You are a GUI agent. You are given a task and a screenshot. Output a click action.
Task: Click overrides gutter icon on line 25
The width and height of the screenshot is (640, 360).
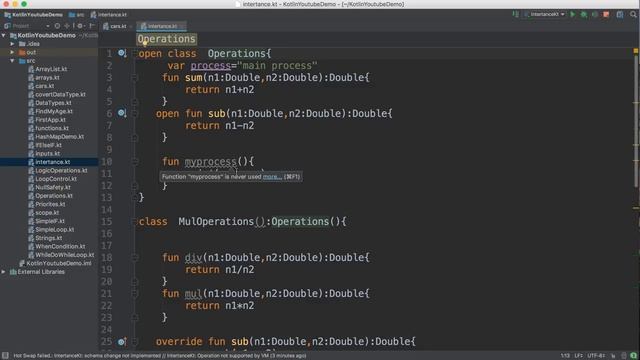pos(122,342)
